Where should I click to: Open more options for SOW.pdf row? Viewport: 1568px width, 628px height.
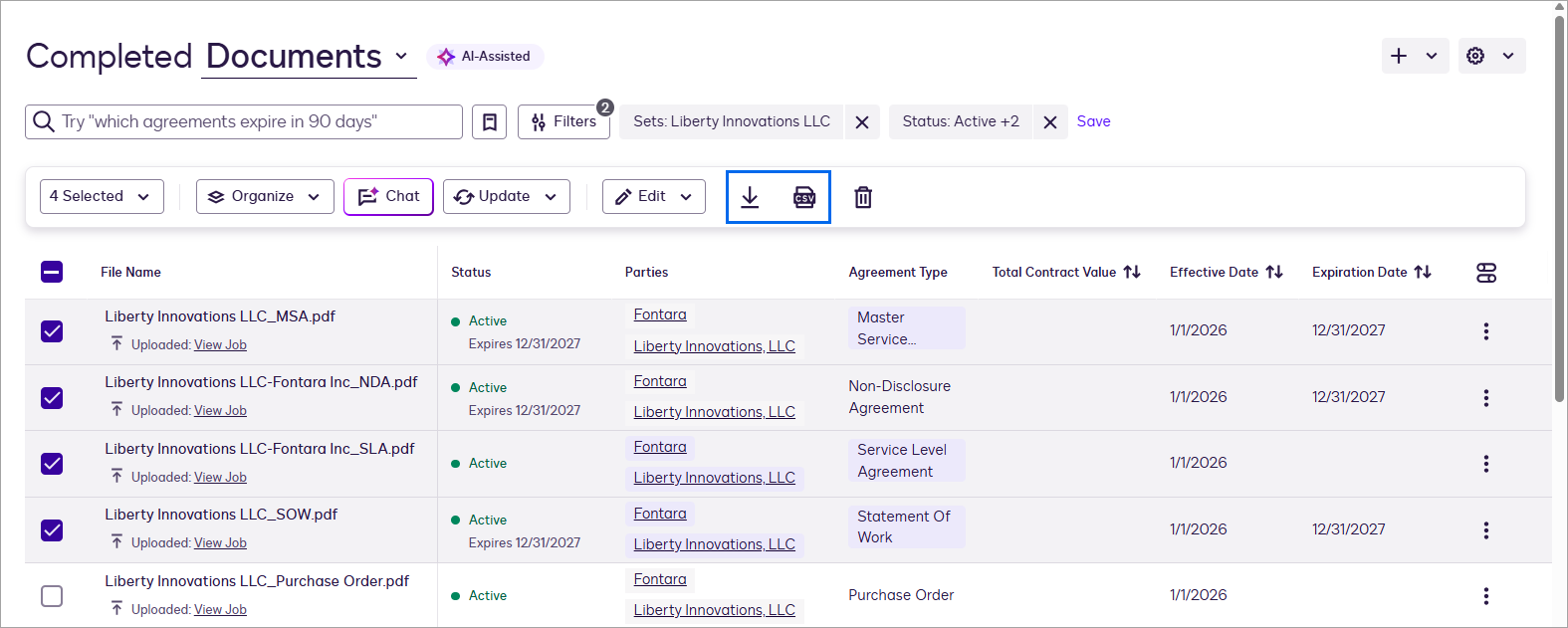point(1486,530)
